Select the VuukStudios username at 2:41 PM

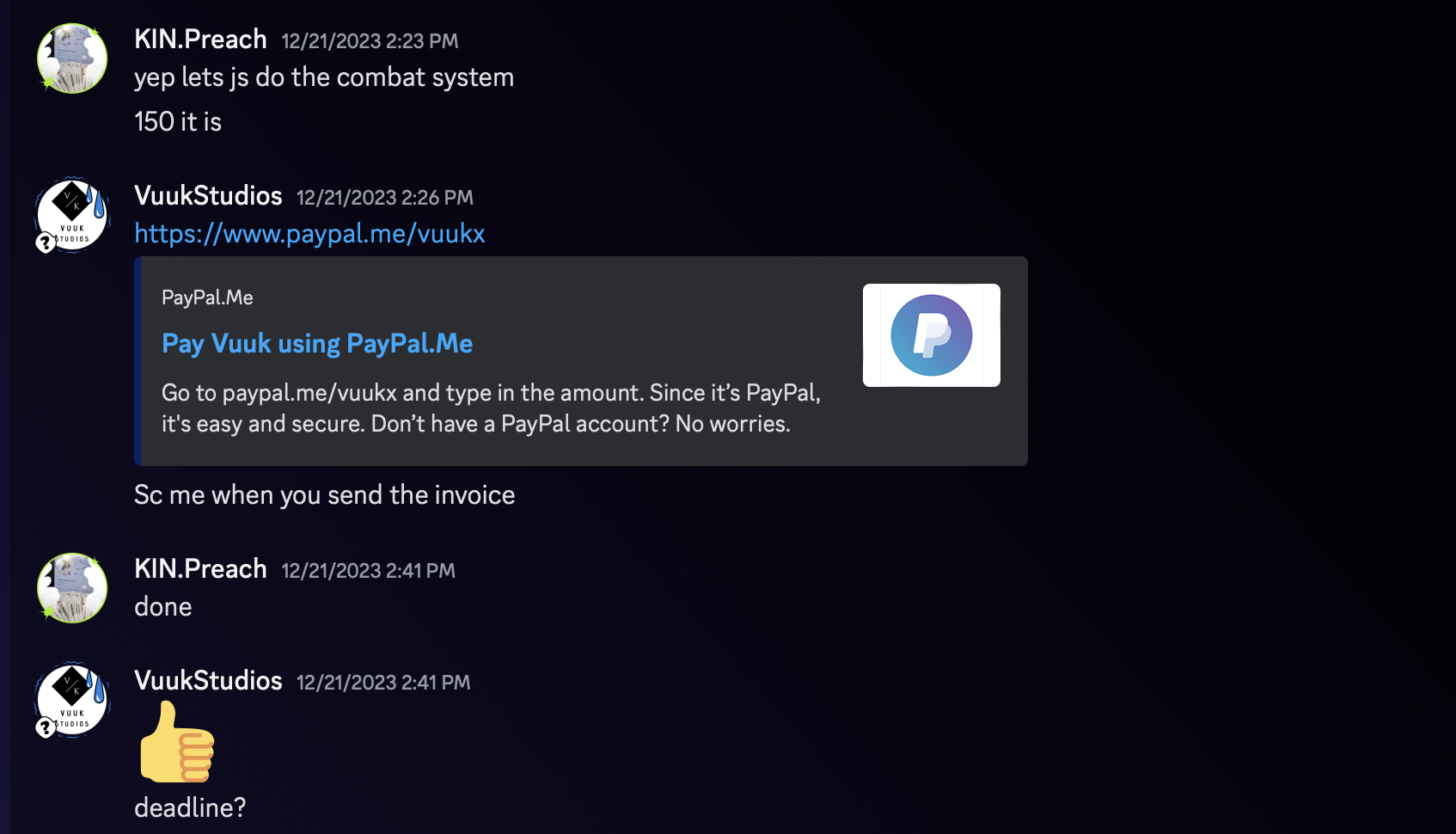pyautogui.click(x=208, y=681)
